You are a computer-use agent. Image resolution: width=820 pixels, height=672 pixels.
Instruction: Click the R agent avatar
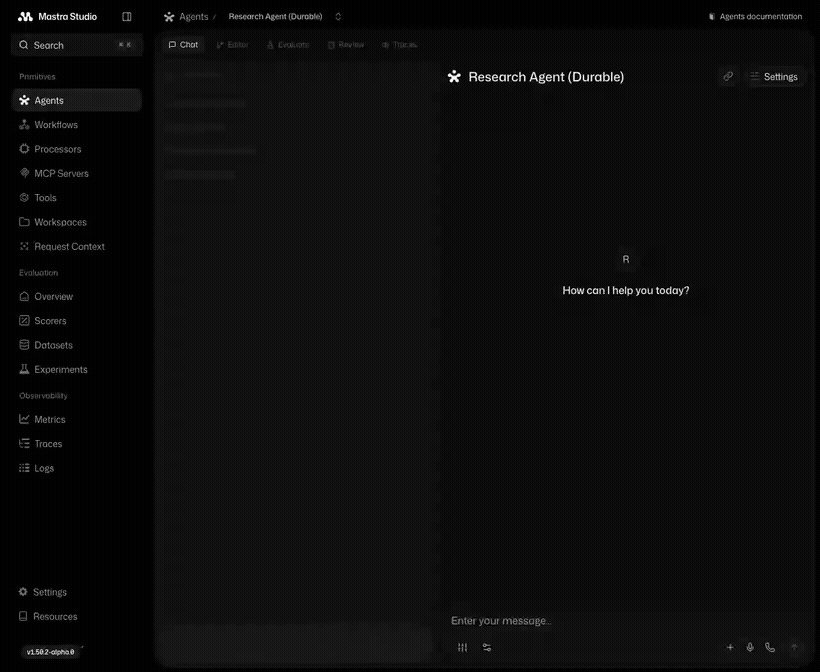coord(626,259)
